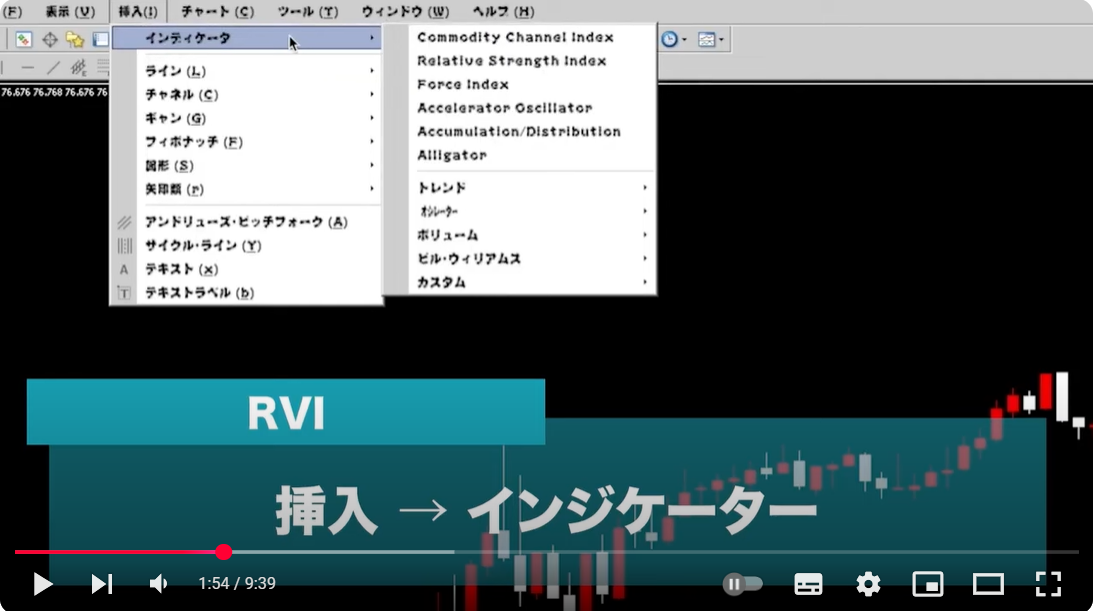This screenshot has height=611, width=1098.
Task: Expand the チャネル (C) submenu
Action: 247,94
